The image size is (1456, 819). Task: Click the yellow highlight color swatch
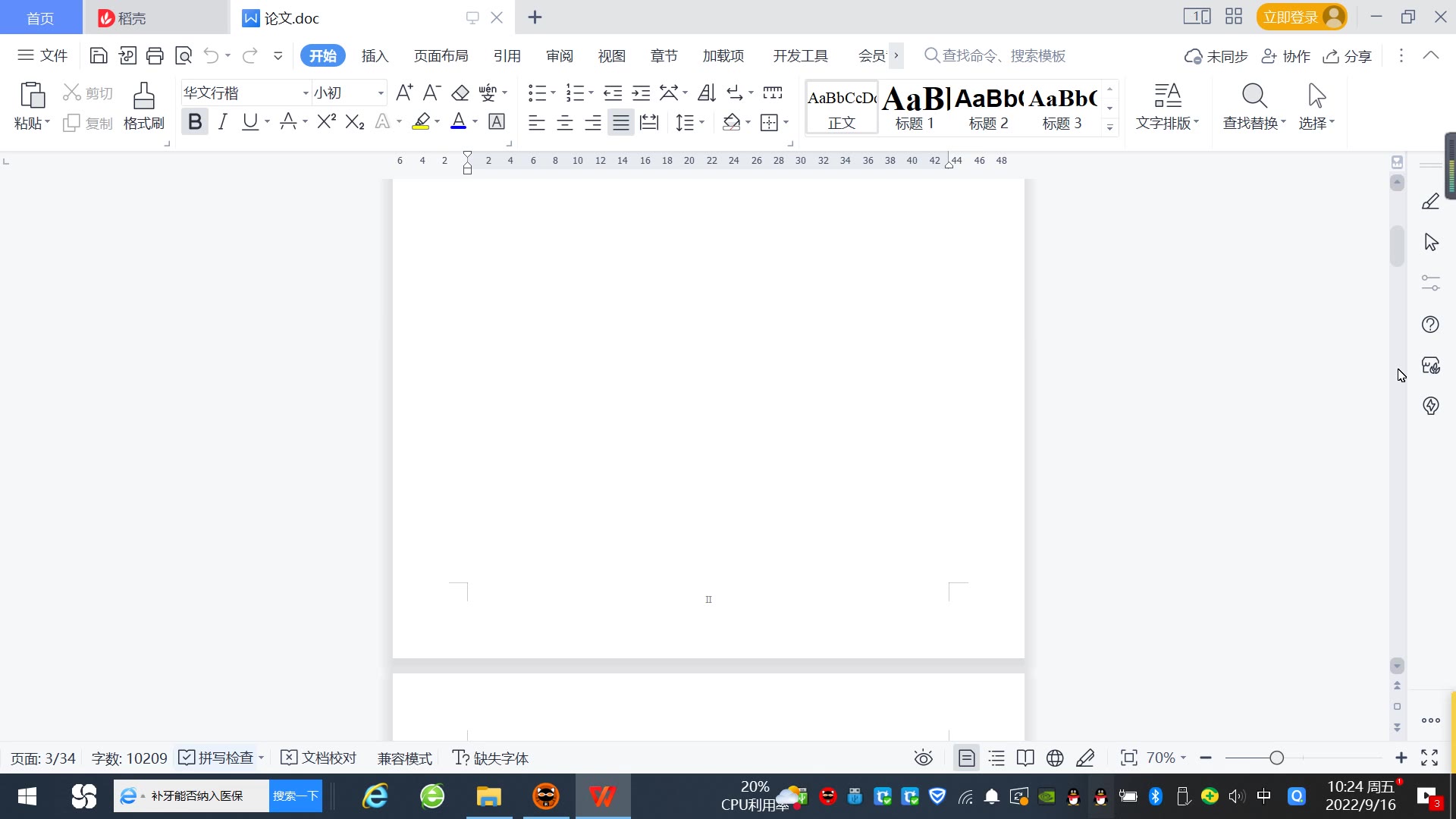tap(421, 121)
